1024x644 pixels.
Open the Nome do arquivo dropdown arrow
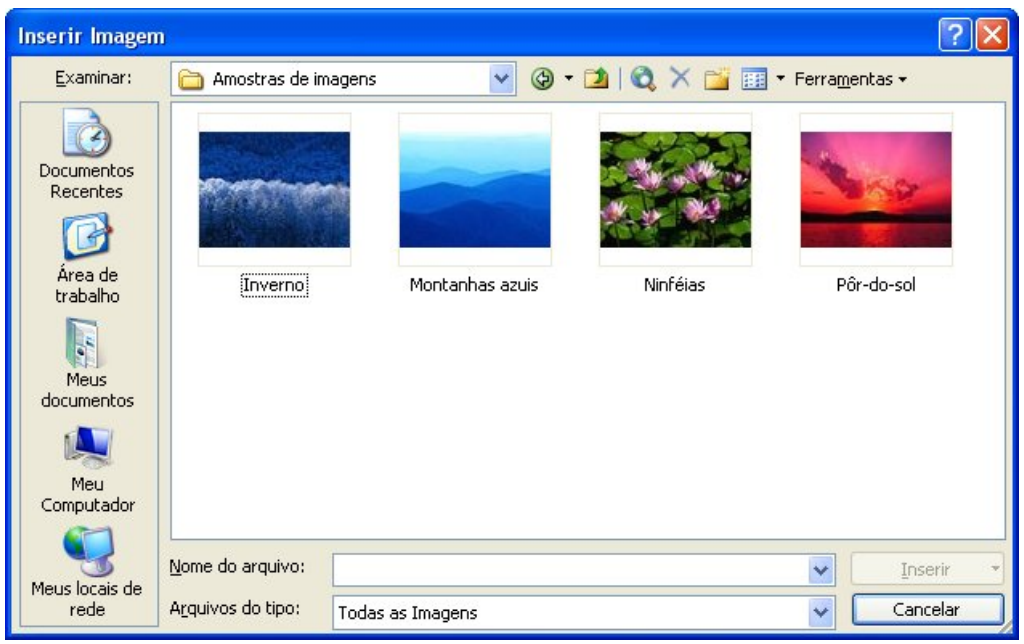(821, 569)
